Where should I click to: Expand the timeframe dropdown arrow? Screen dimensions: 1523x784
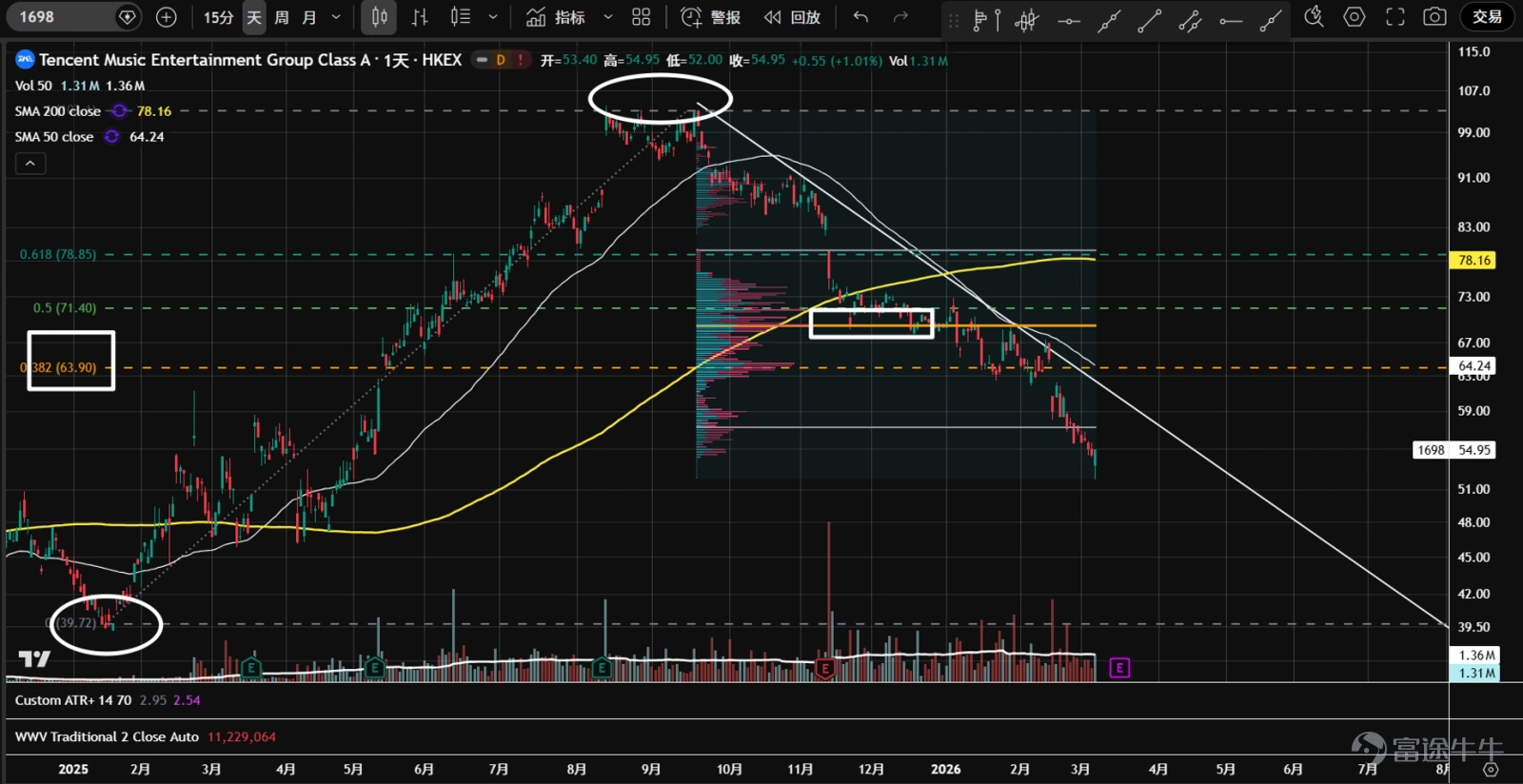336,17
